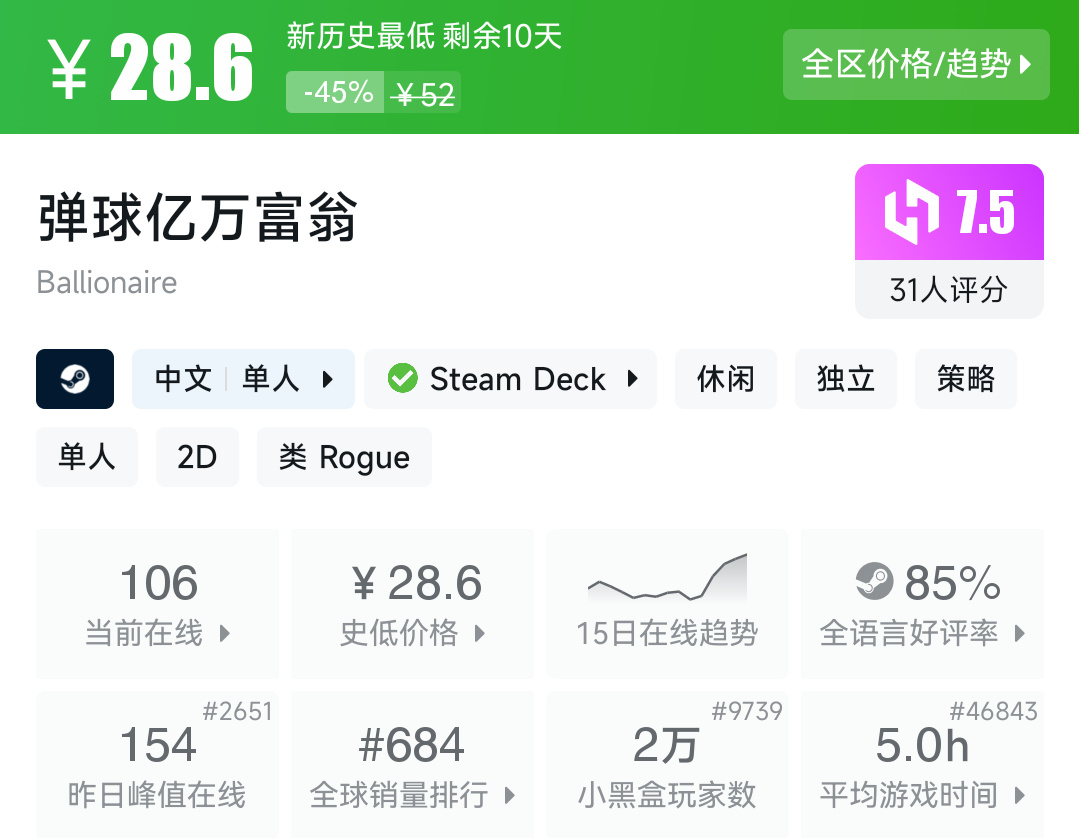Screen dimensions: 1079x838
Task: Open 当前在线 current online details arrow
Action: [224, 633]
